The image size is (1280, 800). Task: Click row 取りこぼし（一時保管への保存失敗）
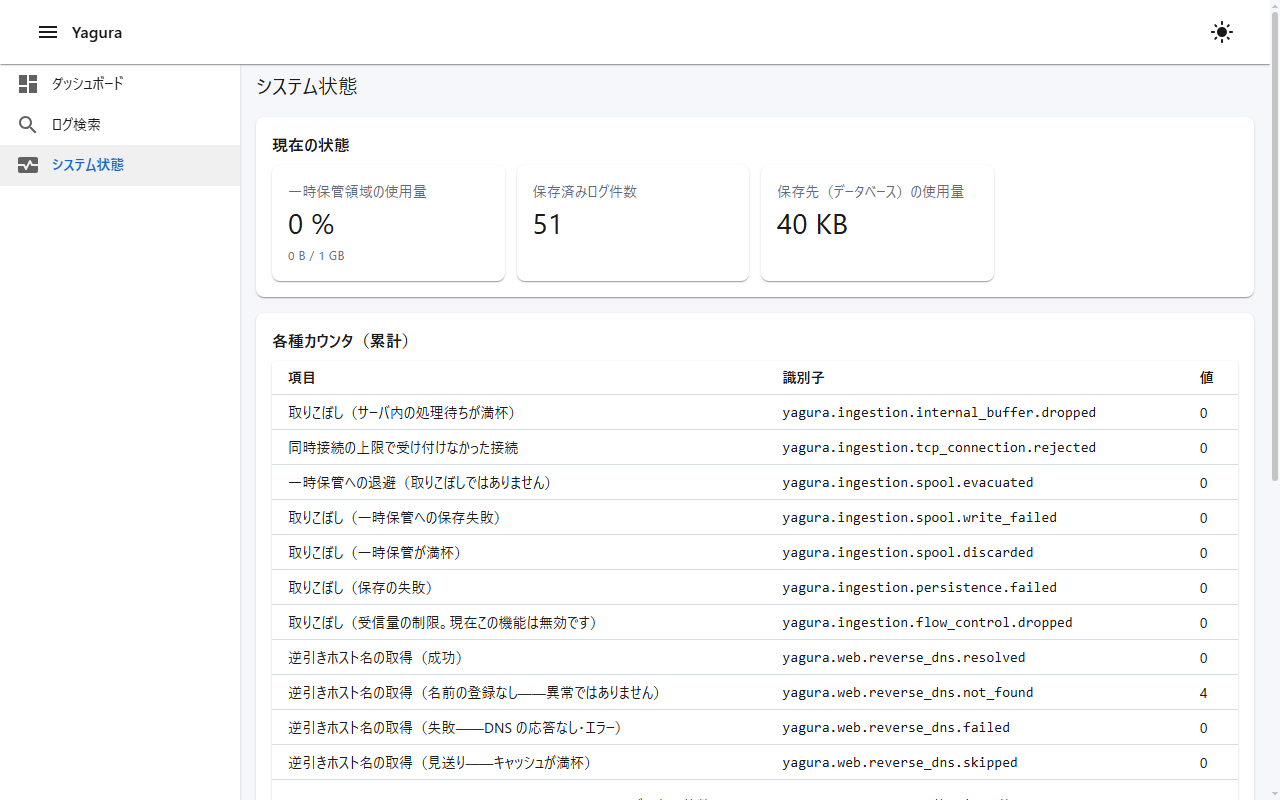[x=755, y=517]
